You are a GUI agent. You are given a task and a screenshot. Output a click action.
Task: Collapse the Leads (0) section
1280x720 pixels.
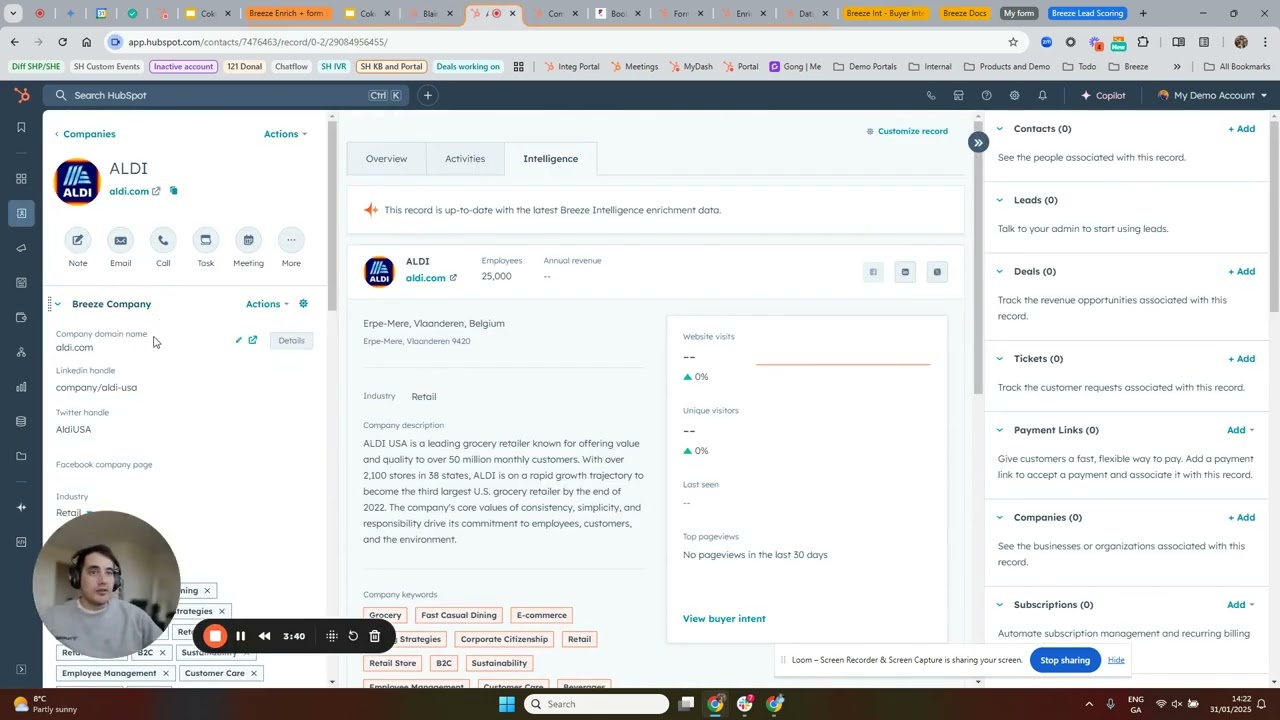(x=999, y=200)
